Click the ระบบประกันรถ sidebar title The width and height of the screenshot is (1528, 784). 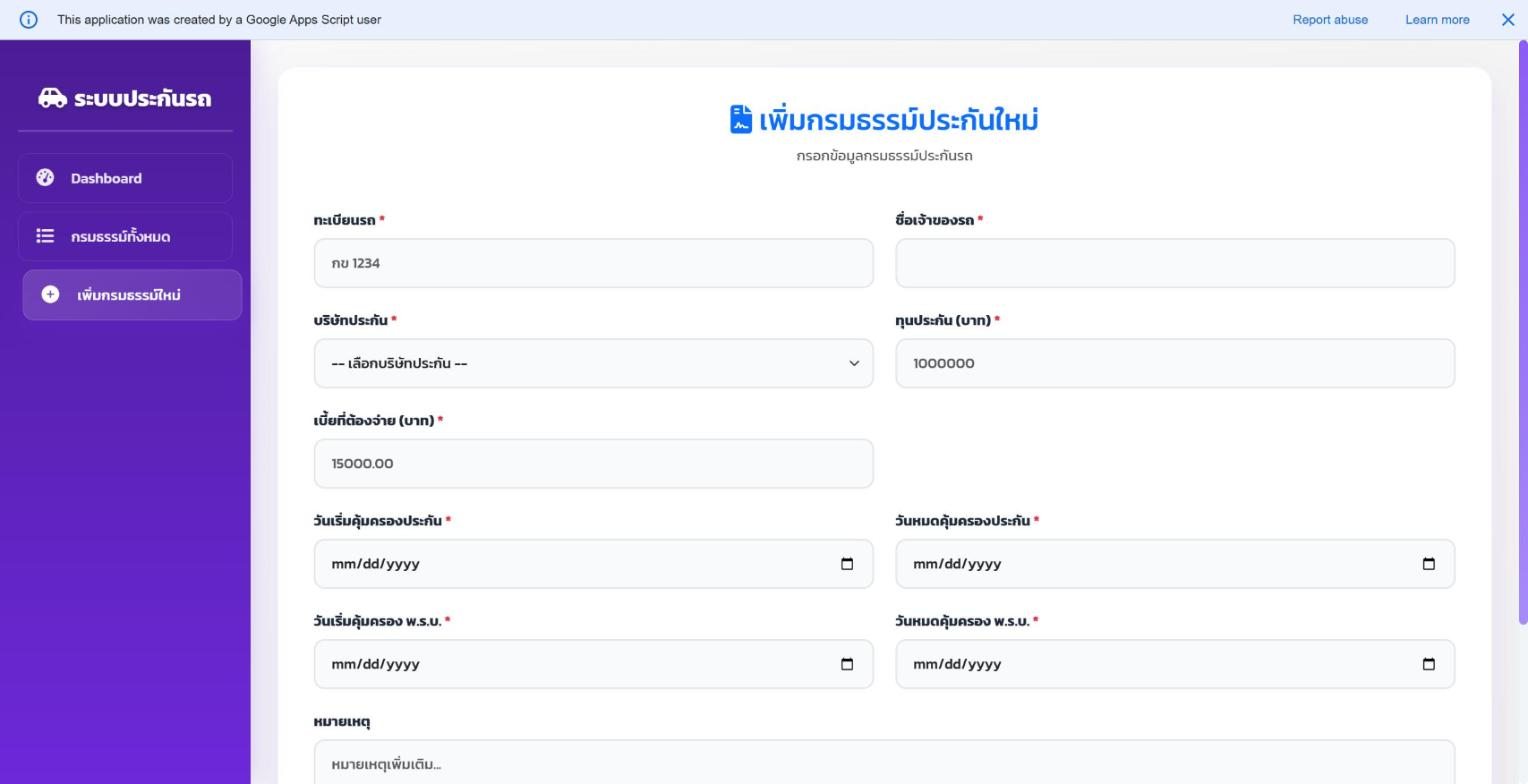(x=142, y=98)
